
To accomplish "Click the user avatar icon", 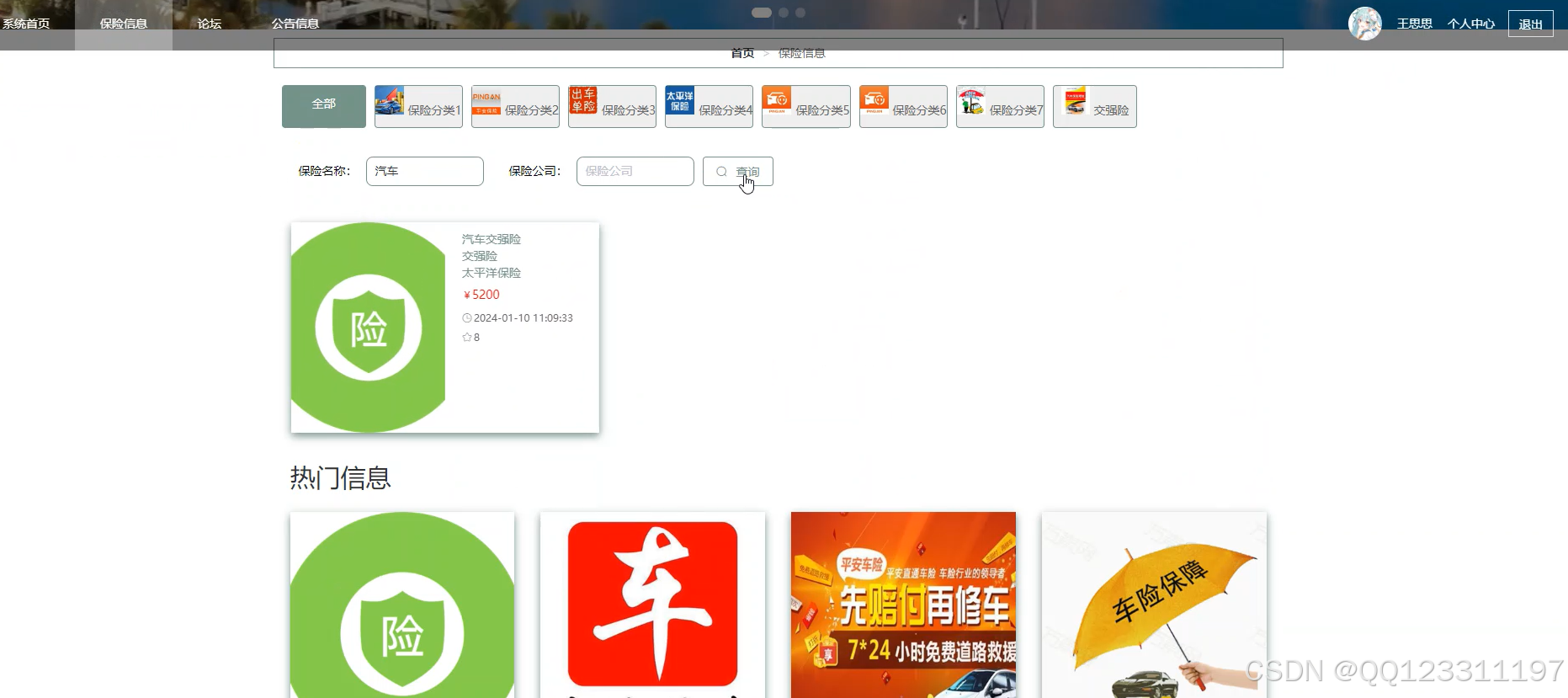I will [1365, 24].
